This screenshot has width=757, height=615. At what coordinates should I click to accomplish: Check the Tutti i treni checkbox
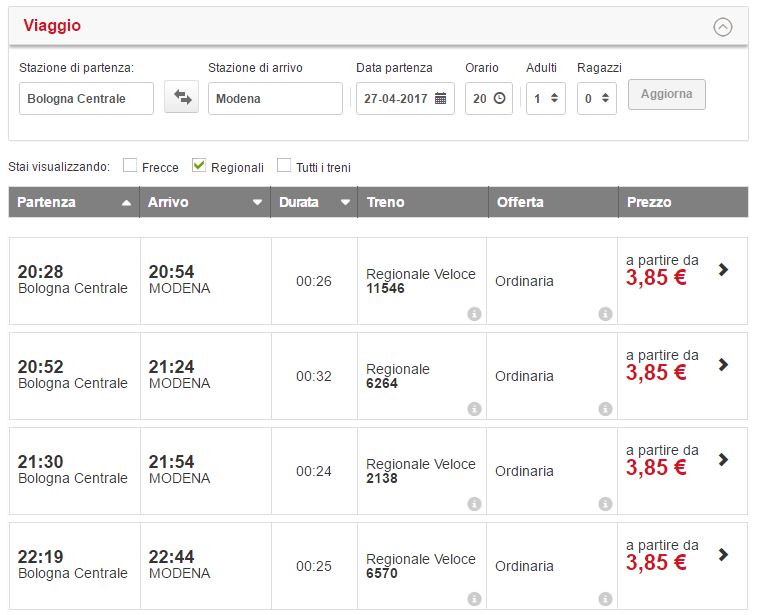[x=284, y=166]
